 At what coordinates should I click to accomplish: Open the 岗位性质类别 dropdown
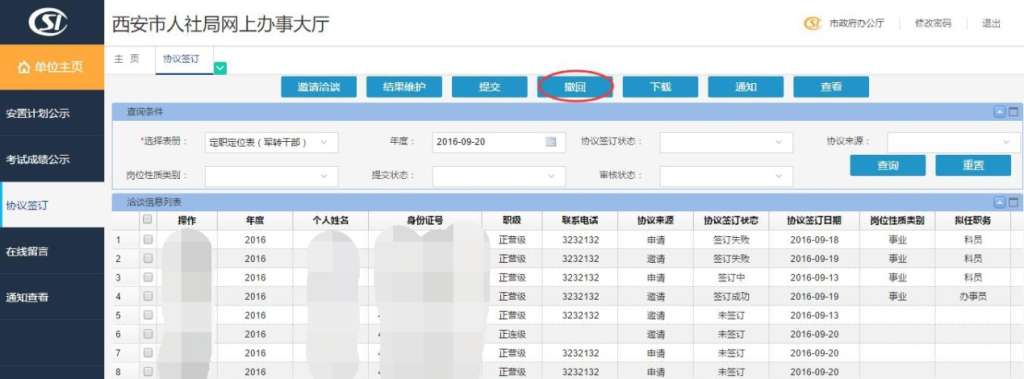pyautogui.click(x=272, y=176)
